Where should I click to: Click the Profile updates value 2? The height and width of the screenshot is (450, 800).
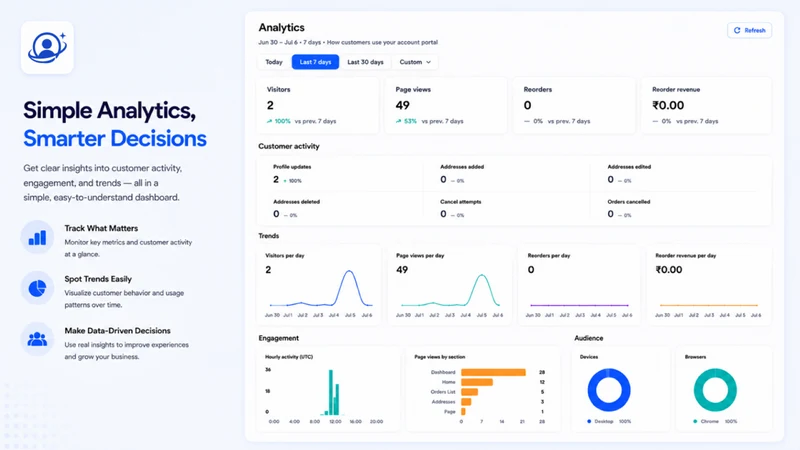276,180
